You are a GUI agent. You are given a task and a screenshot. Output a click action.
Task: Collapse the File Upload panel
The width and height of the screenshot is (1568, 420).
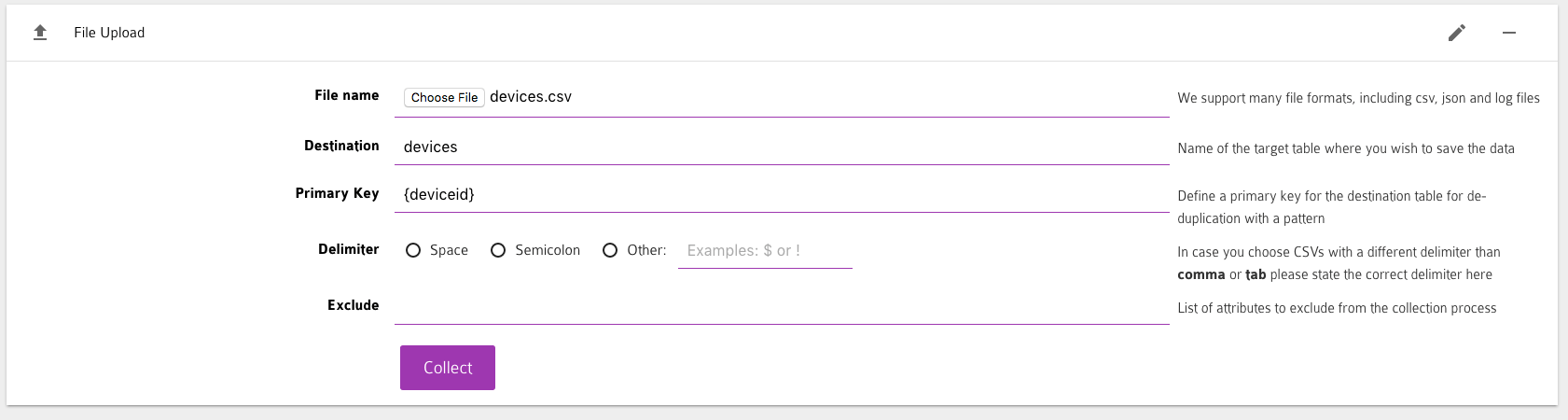pyautogui.click(x=1508, y=33)
